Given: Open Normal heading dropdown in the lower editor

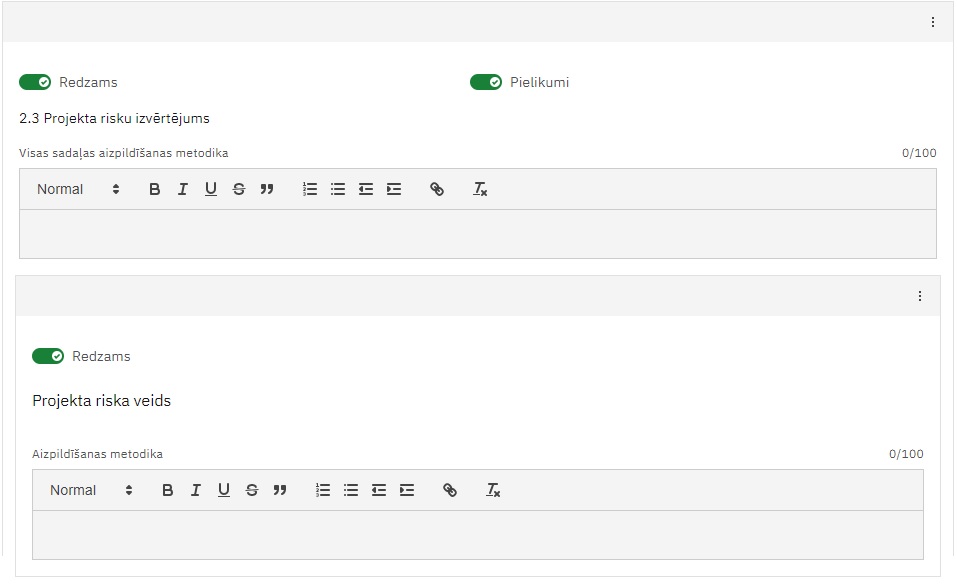Looking at the screenshot, I should coord(91,490).
